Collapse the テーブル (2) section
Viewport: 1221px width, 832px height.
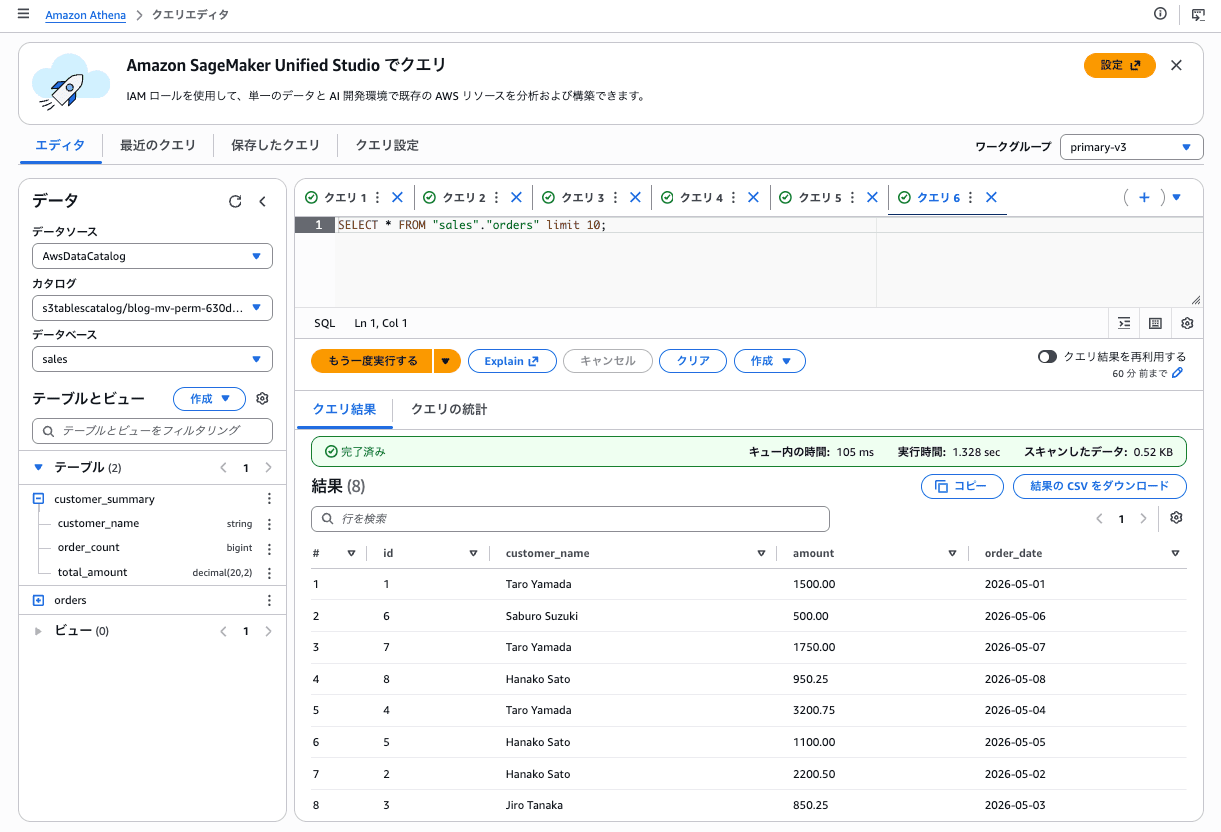tap(38, 467)
